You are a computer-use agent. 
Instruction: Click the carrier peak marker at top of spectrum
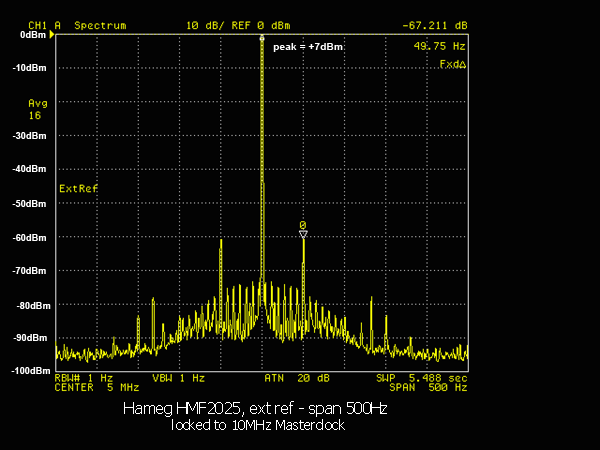pyautogui.click(x=262, y=38)
